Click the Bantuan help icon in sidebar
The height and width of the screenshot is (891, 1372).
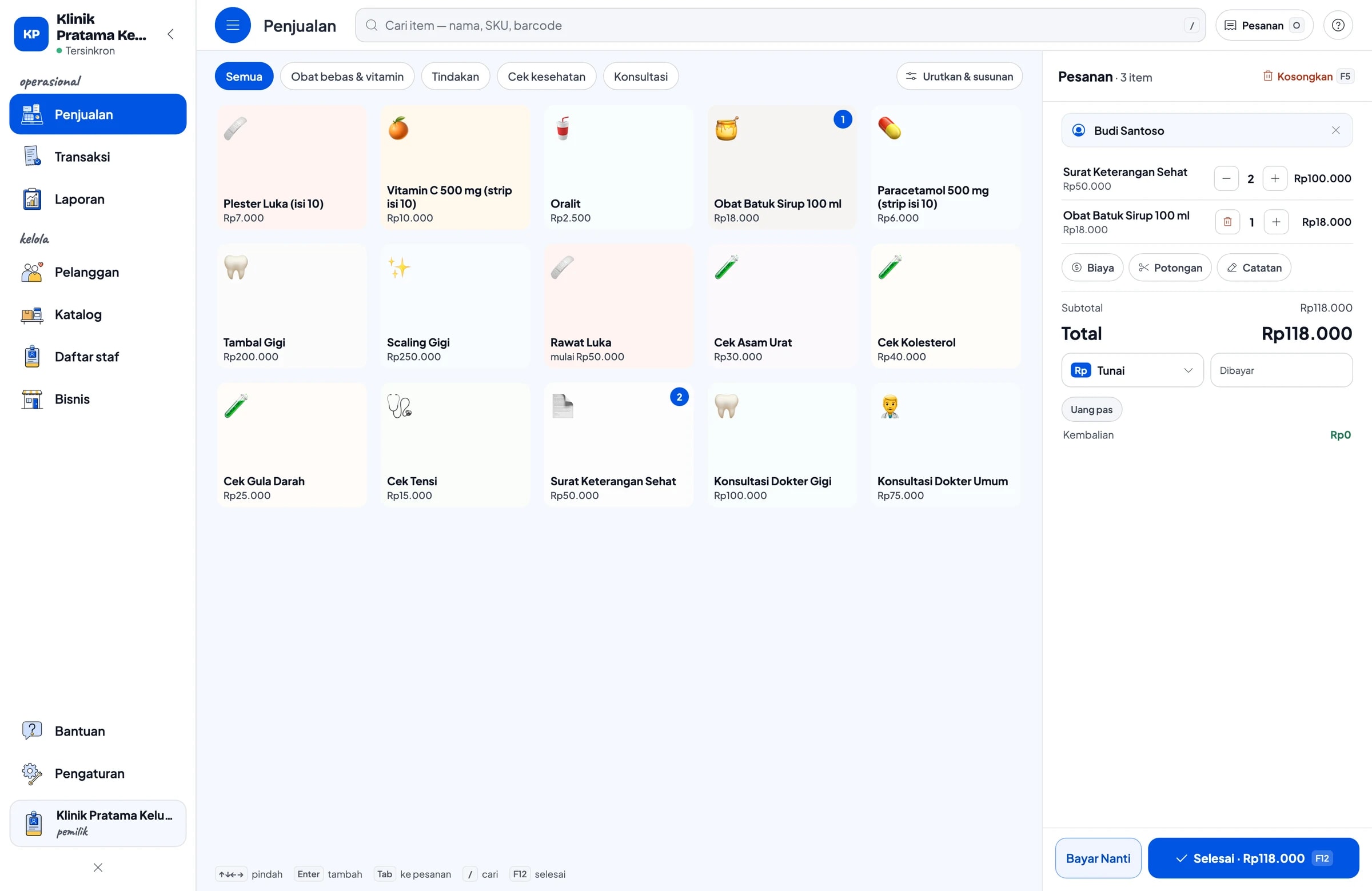pyautogui.click(x=32, y=731)
